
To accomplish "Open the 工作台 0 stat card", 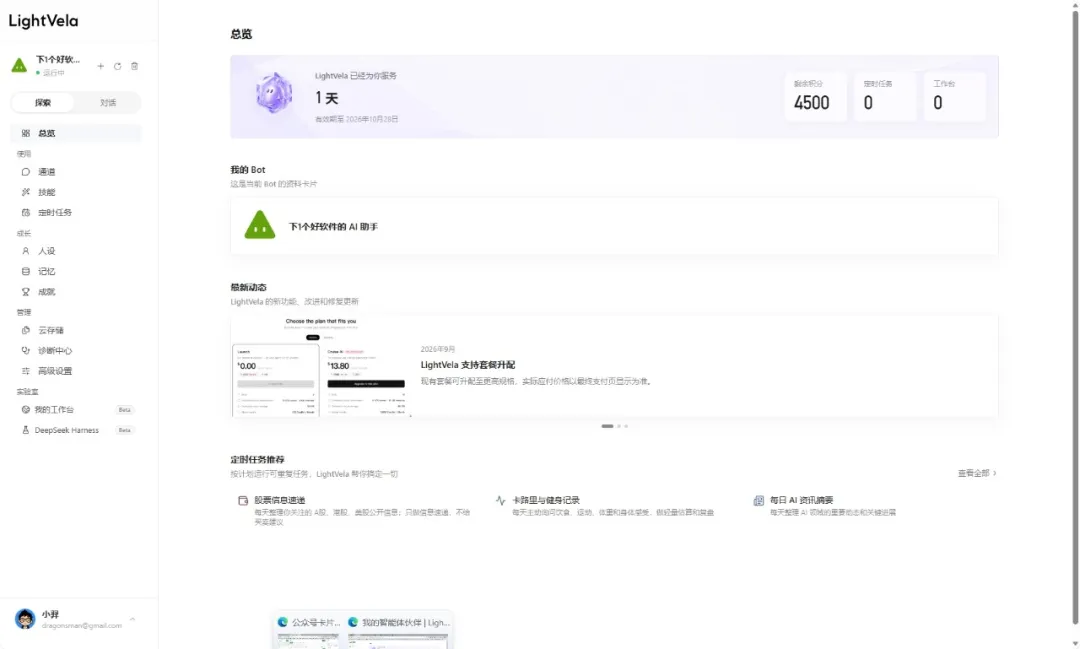I will (x=955, y=96).
